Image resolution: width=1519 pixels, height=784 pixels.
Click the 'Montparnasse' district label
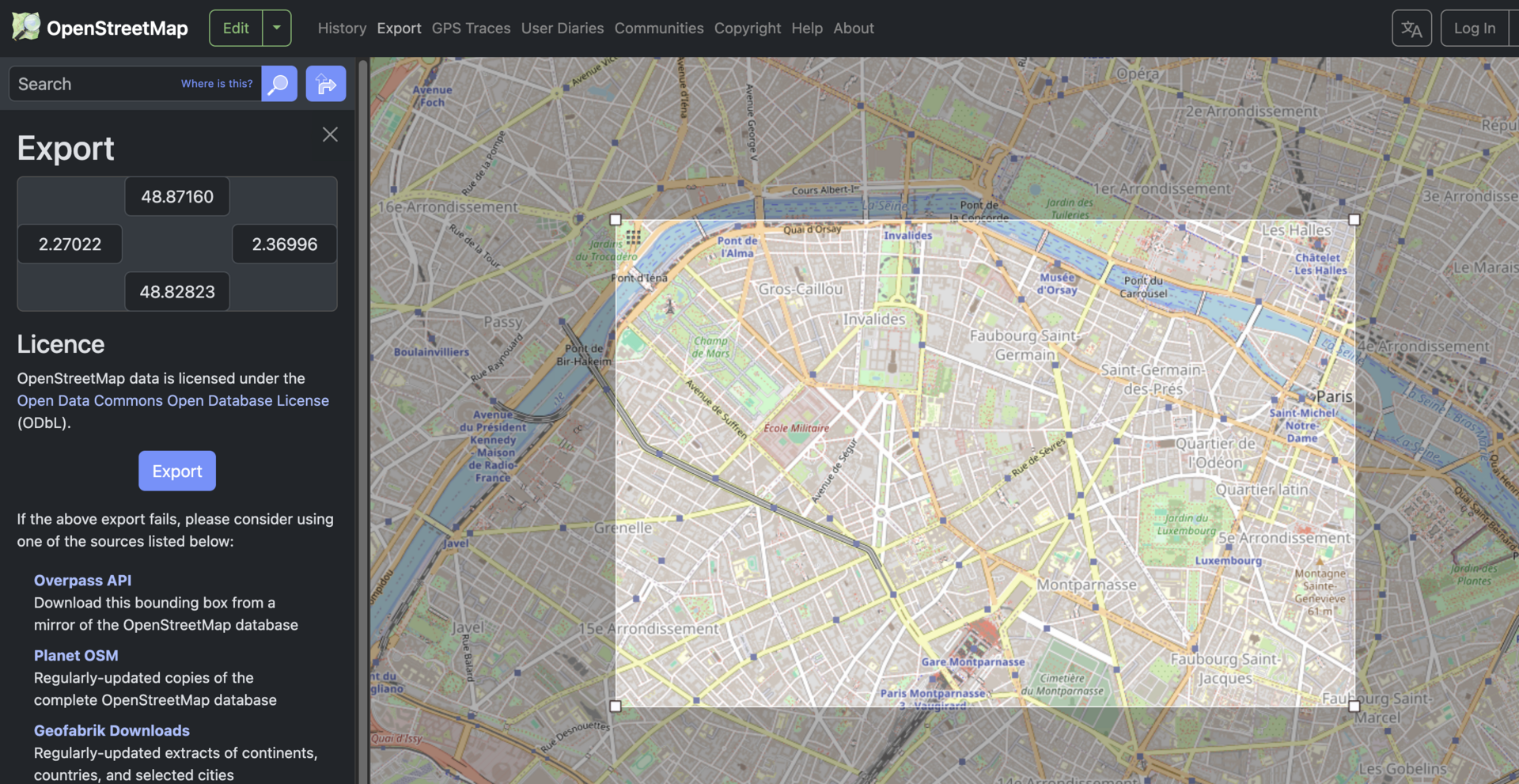coord(1086,585)
